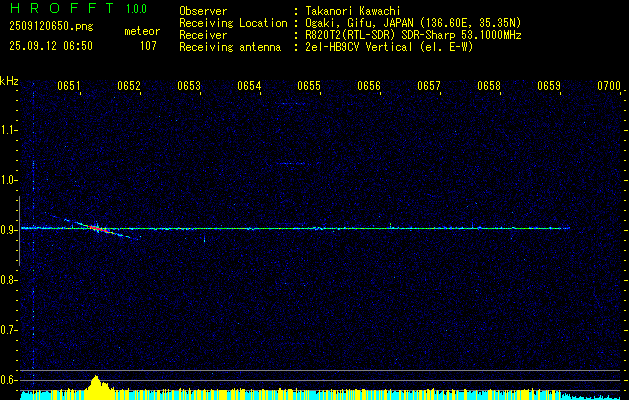Viewport: 629px width, 400px height.
Task: Click the 0654 time marker
Action: pyautogui.click(x=249, y=86)
